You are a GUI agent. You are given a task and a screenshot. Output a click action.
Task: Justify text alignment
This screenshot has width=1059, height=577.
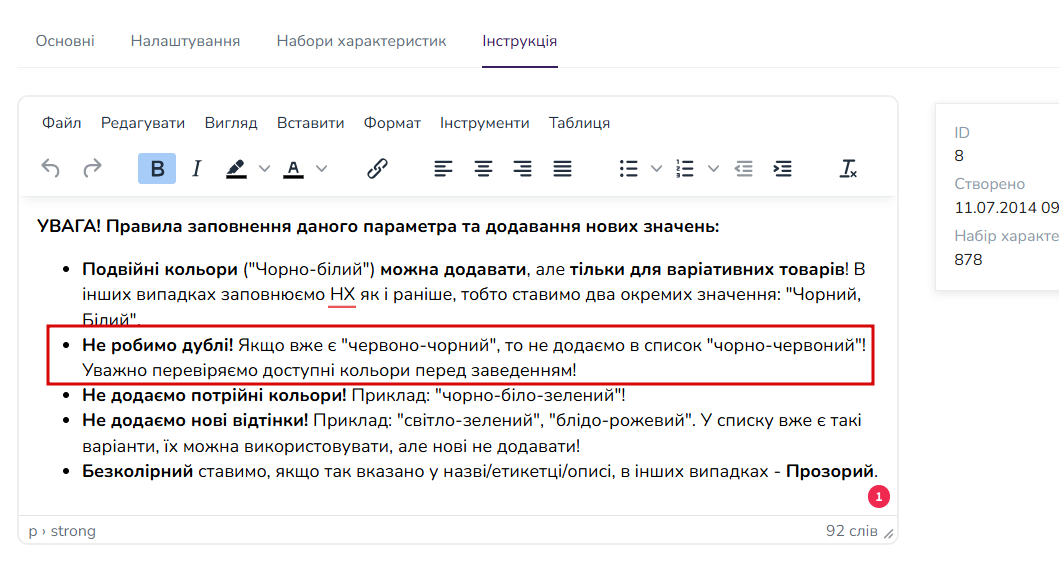pyautogui.click(x=562, y=168)
